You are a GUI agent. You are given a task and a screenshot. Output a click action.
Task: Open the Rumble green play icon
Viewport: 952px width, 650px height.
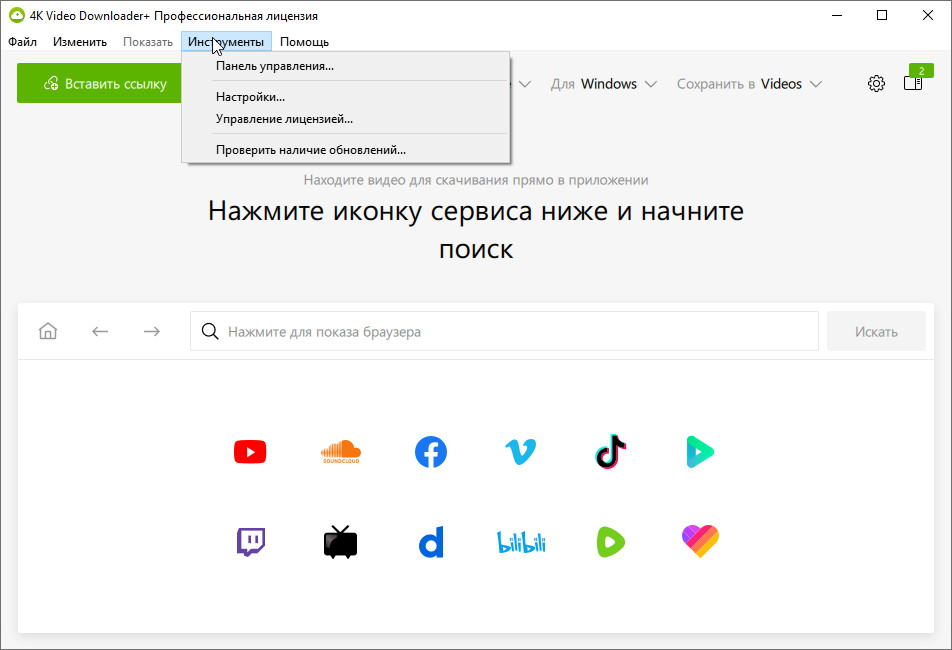(x=611, y=542)
